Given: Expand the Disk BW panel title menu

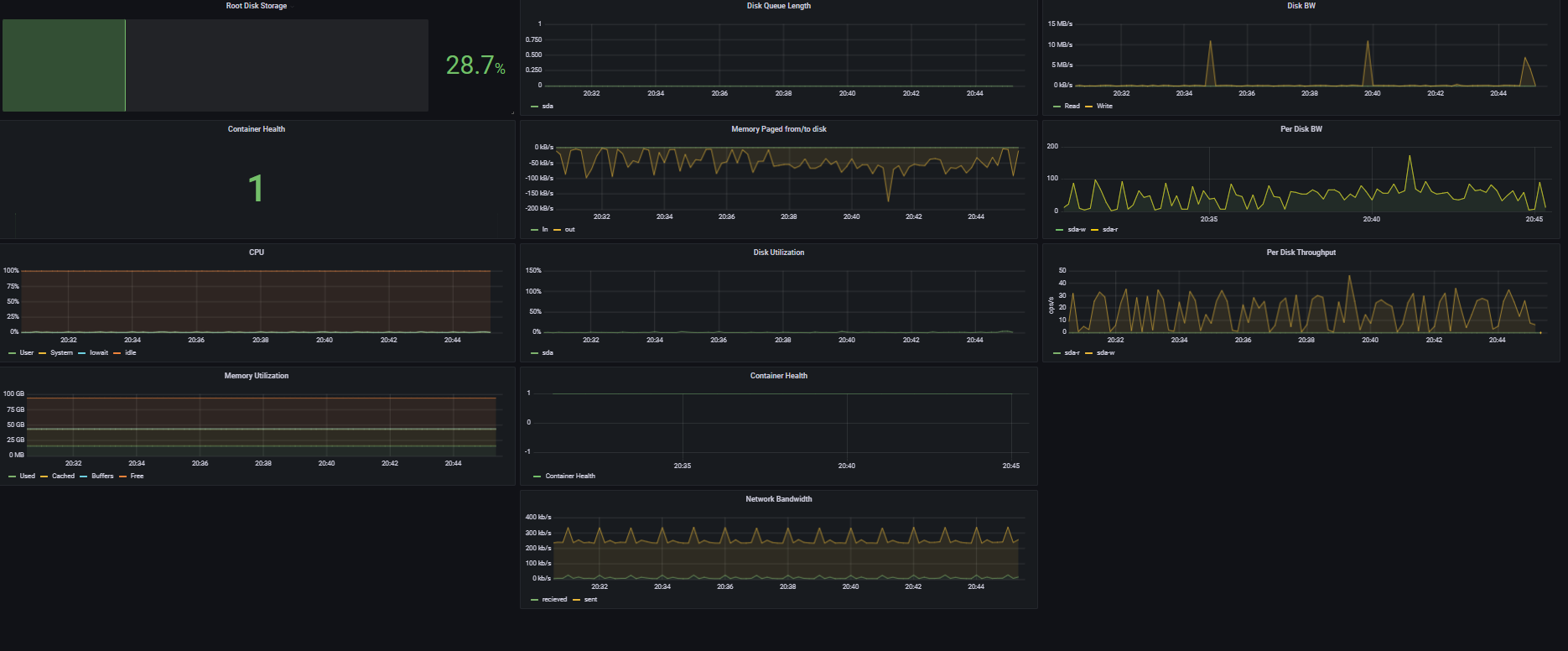Looking at the screenshot, I should click(1301, 6).
